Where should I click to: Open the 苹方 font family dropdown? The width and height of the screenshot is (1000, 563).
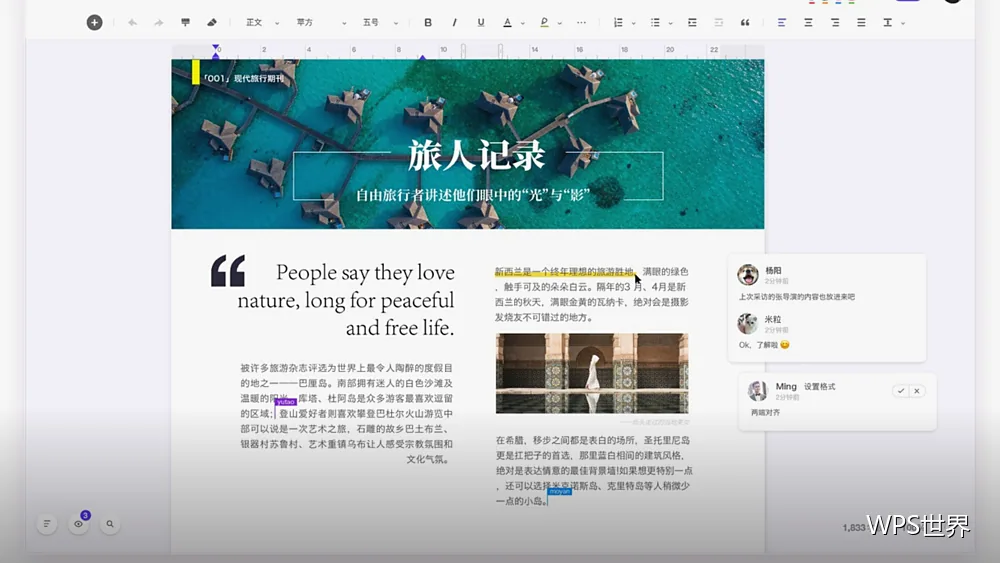pyautogui.click(x=321, y=22)
